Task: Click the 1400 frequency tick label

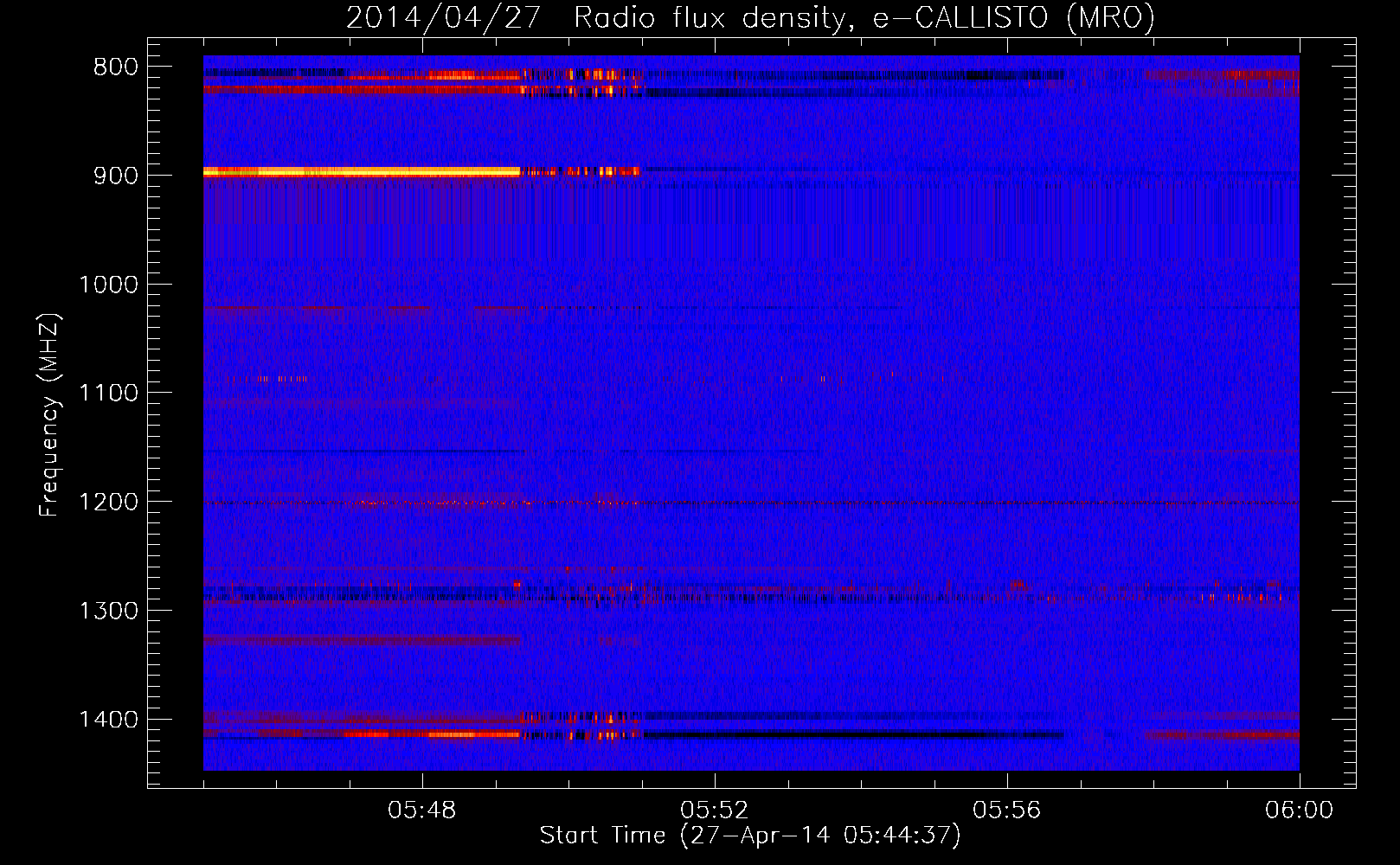Action: 108,720
